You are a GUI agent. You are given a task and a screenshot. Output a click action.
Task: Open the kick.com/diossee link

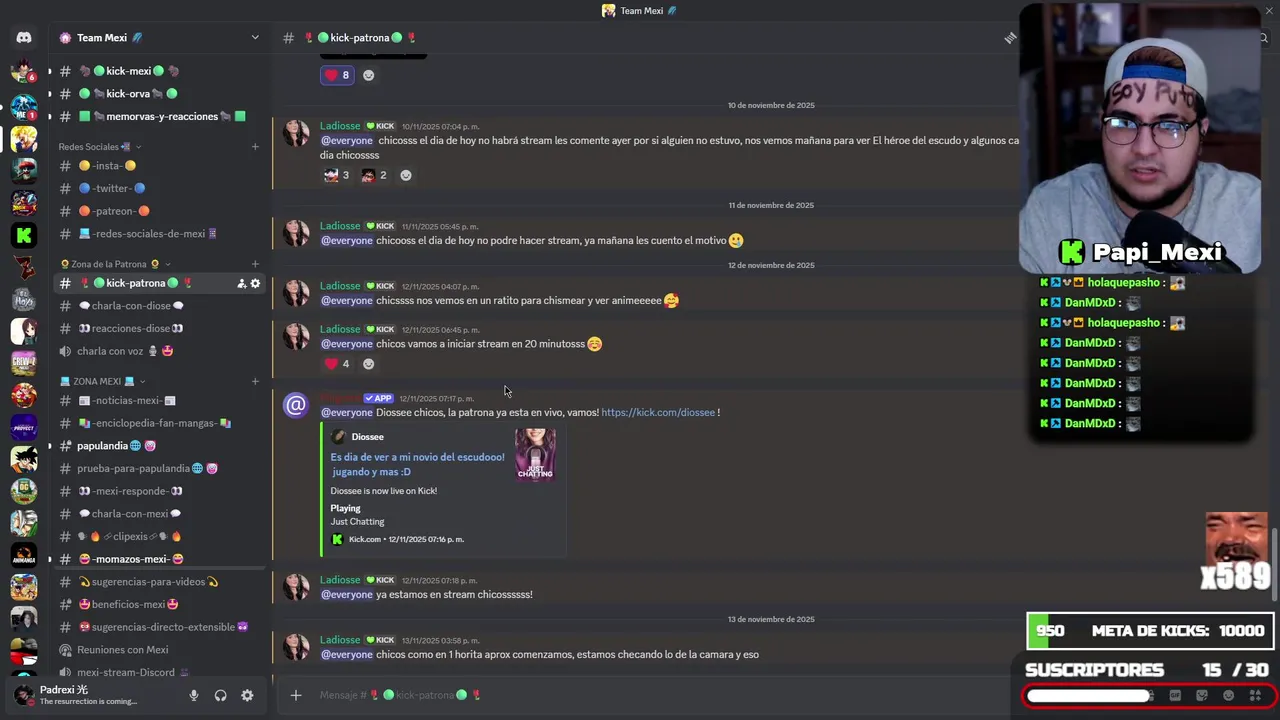[658, 412]
